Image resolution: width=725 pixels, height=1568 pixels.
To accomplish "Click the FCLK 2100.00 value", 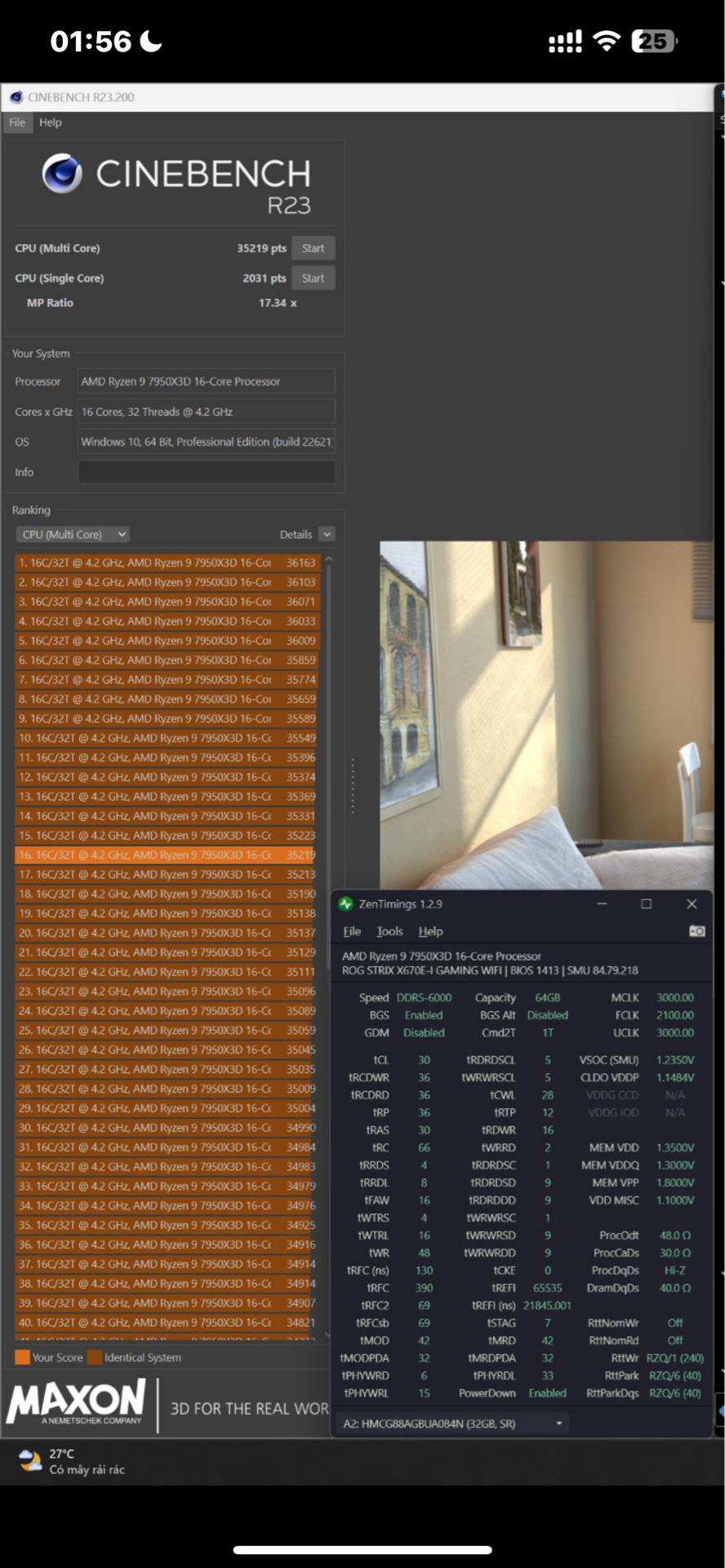I will (675, 1015).
